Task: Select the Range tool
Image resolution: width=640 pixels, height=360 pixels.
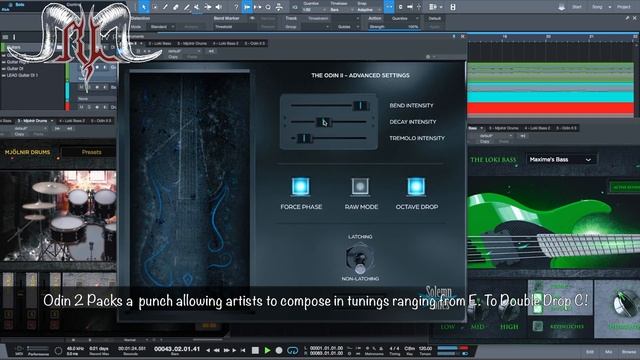Action: (155, 7)
